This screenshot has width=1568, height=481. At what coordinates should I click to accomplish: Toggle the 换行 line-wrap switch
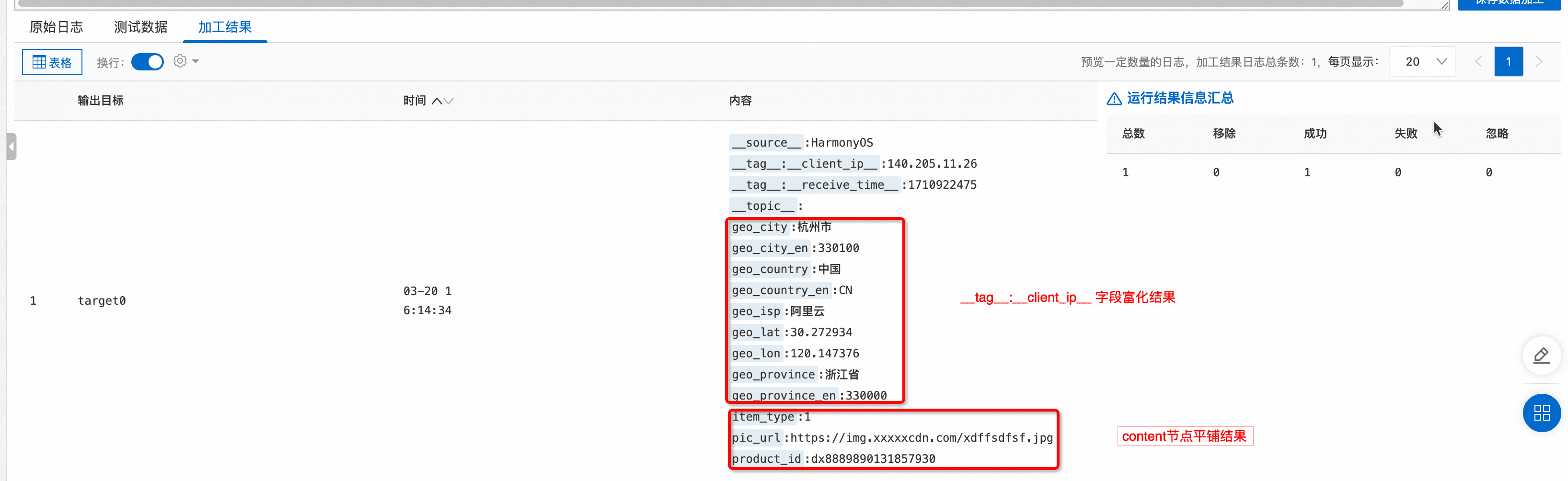click(x=147, y=62)
